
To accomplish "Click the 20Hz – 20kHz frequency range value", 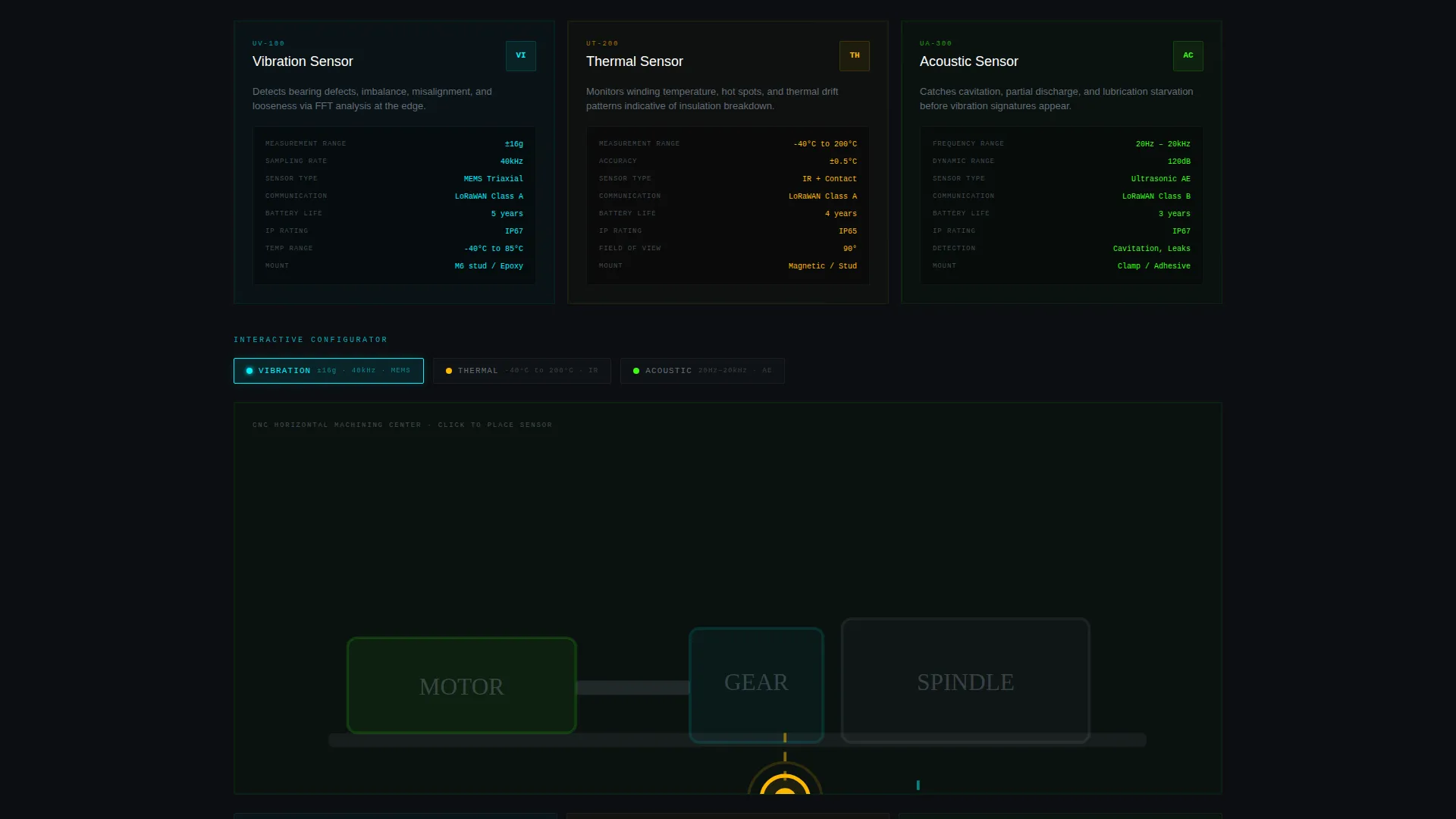I will pyautogui.click(x=1163, y=144).
